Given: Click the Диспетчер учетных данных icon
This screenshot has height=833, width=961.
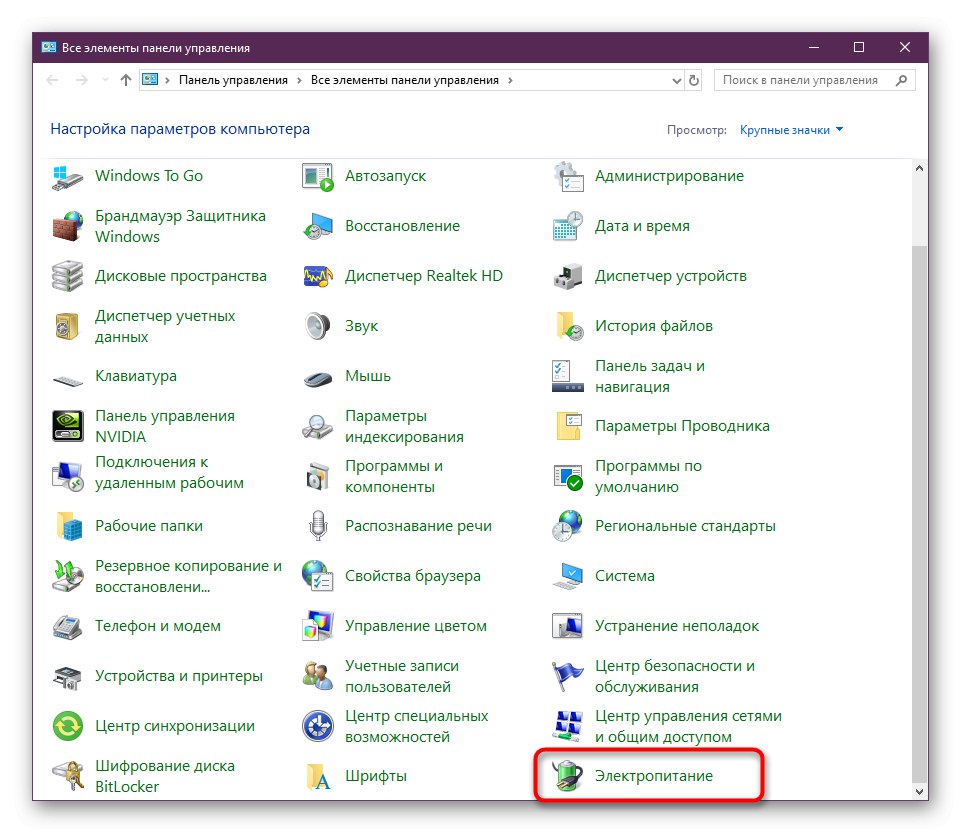Looking at the screenshot, I should (67, 326).
